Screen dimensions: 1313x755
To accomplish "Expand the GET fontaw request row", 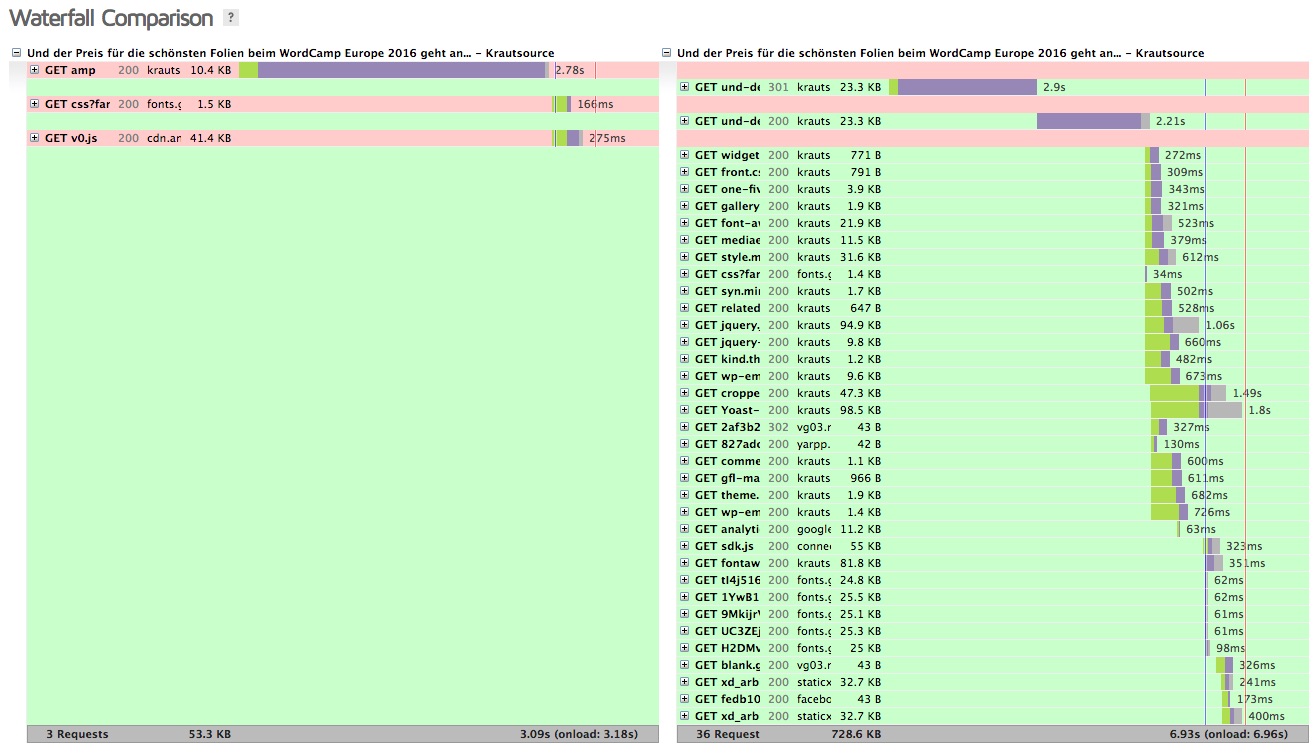I will point(685,563).
